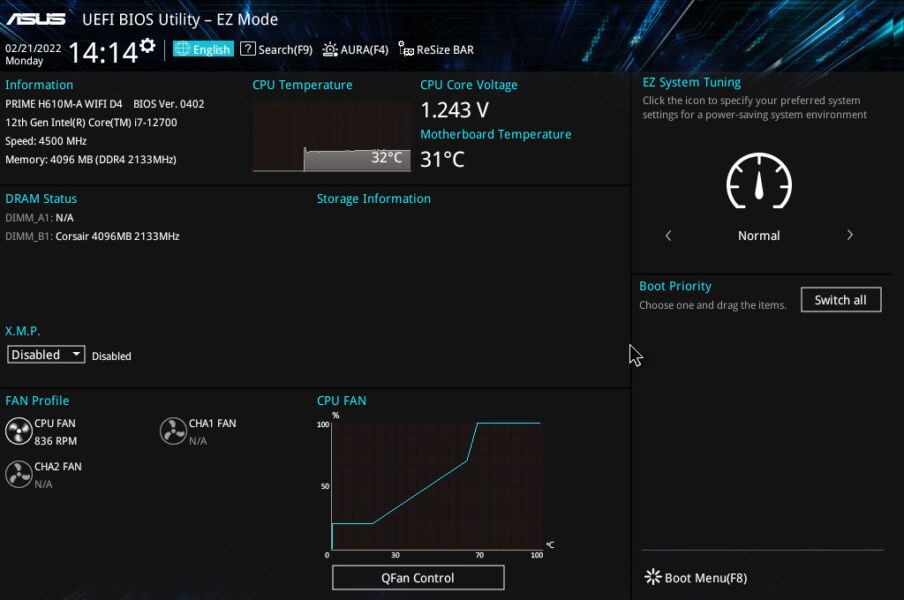
Task: Toggle ReSize BAR option
Action: (436, 50)
